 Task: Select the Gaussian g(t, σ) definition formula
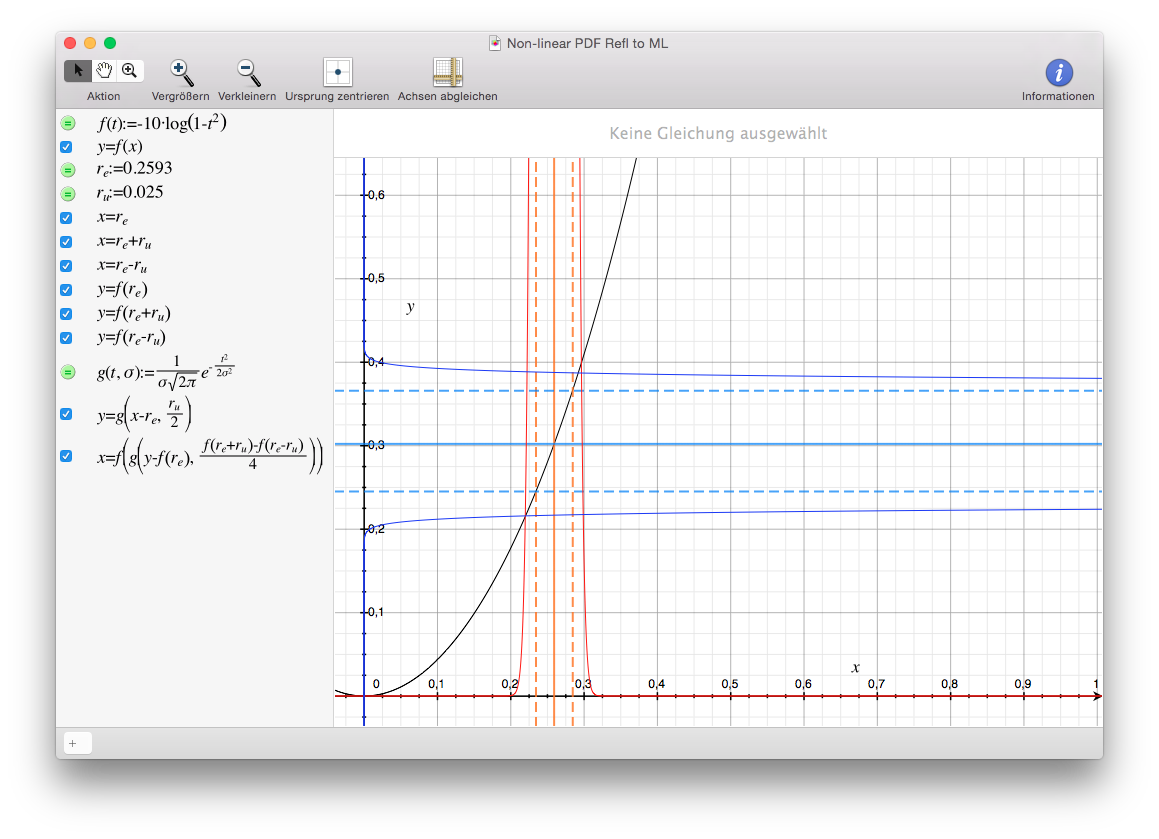click(x=166, y=372)
